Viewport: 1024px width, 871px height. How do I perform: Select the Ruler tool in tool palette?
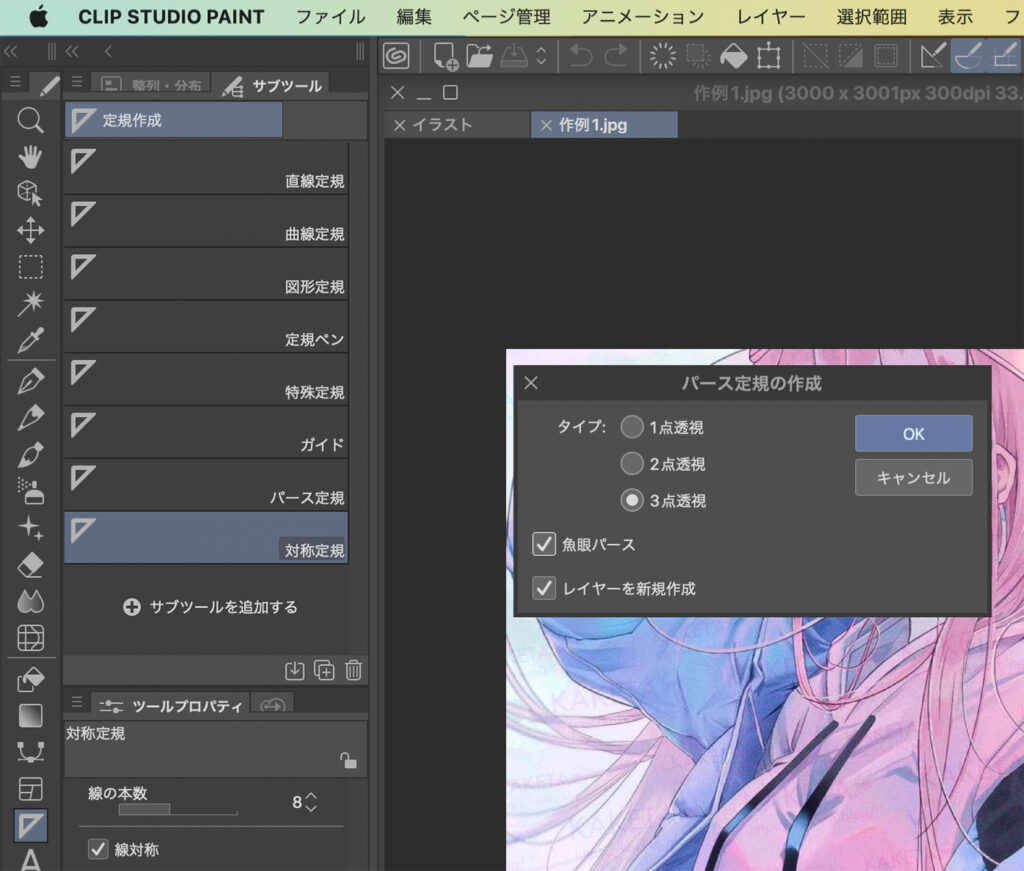tap(31, 825)
